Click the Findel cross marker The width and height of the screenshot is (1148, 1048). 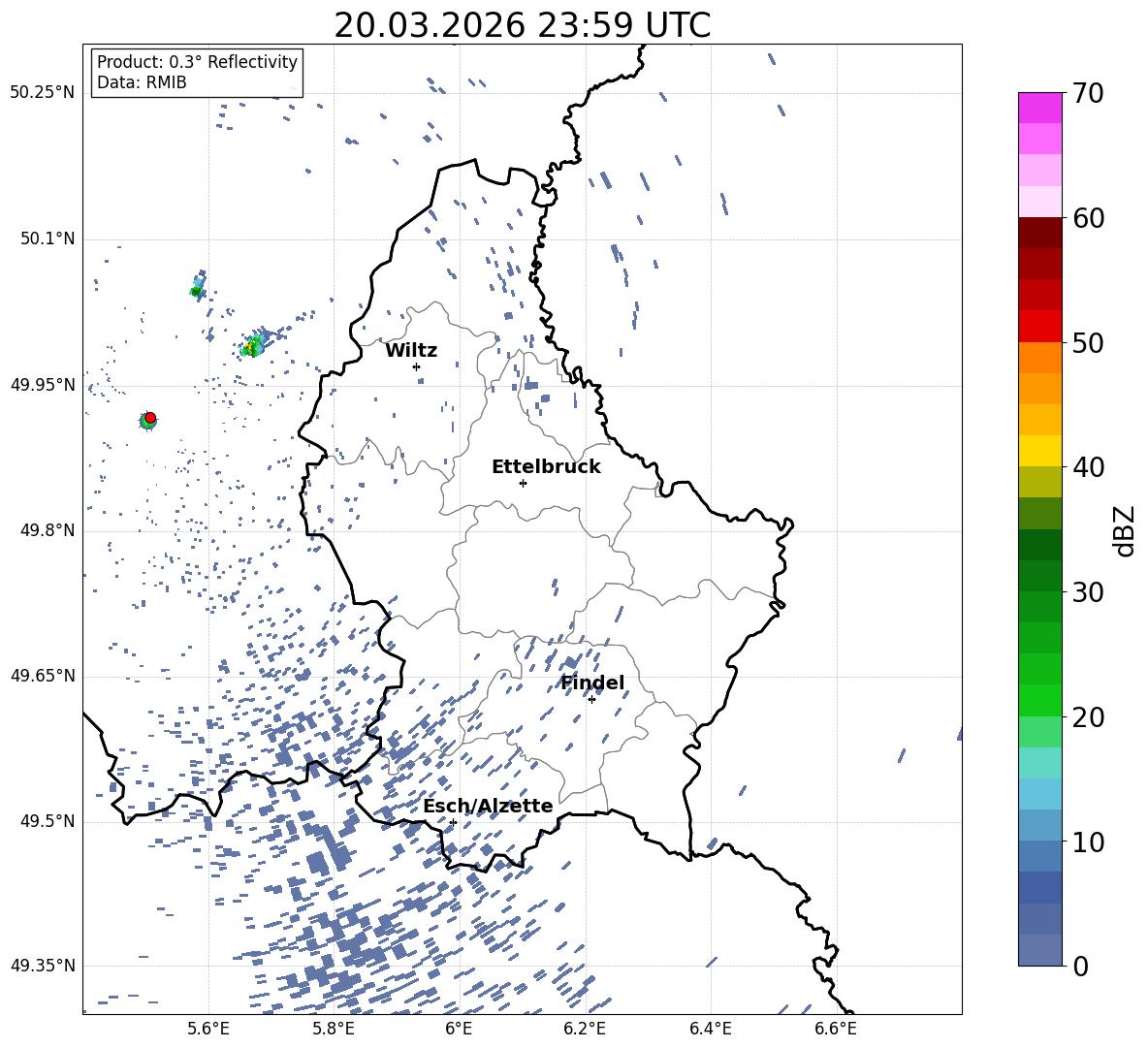coord(591,700)
